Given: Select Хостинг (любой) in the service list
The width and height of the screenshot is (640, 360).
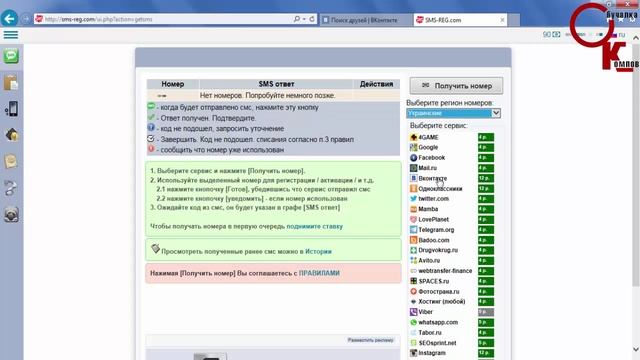Looking at the screenshot, I should click(x=441, y=302).
